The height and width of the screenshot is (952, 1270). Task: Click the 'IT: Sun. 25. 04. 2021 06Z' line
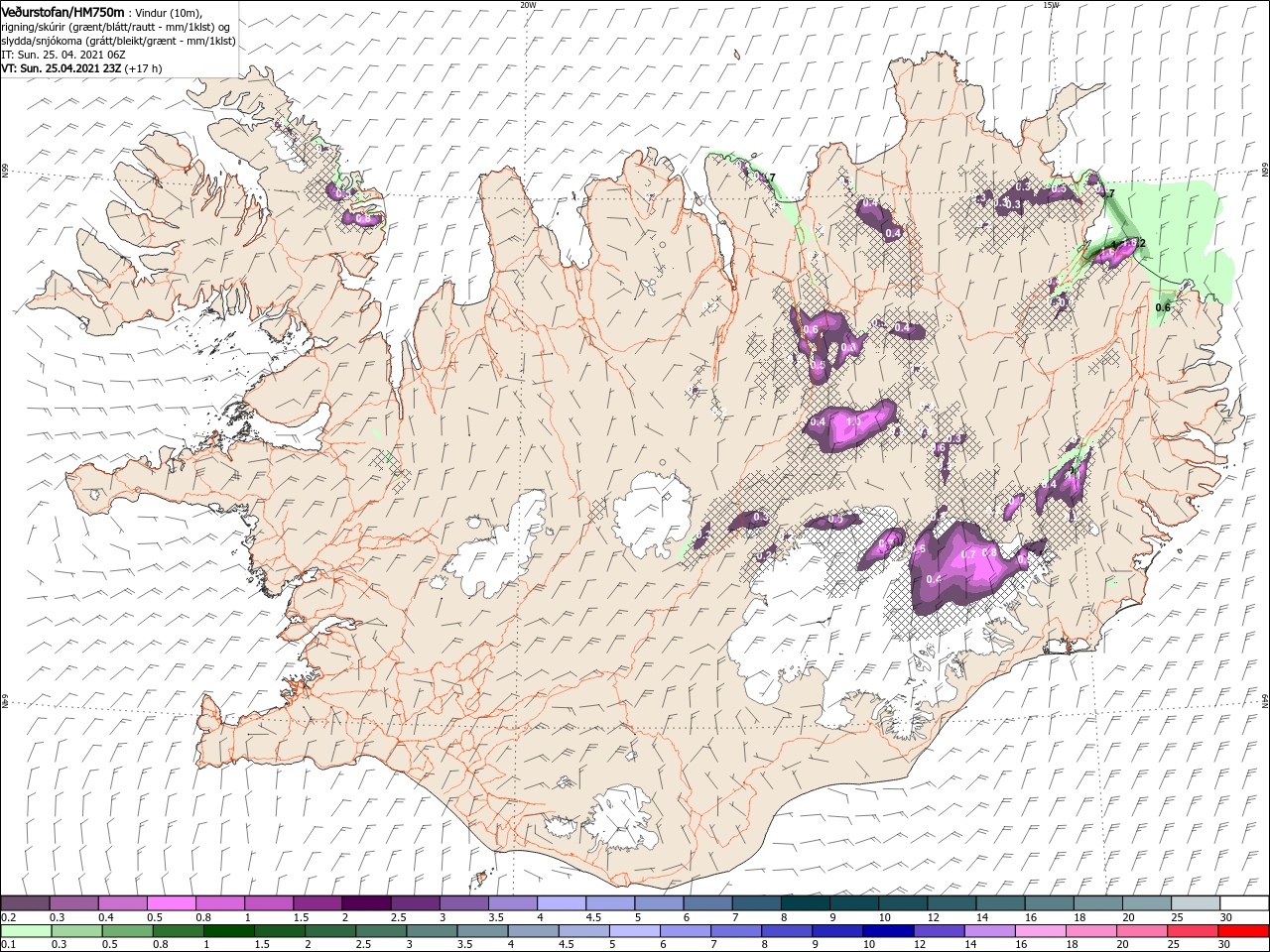[x=63, y=55]
